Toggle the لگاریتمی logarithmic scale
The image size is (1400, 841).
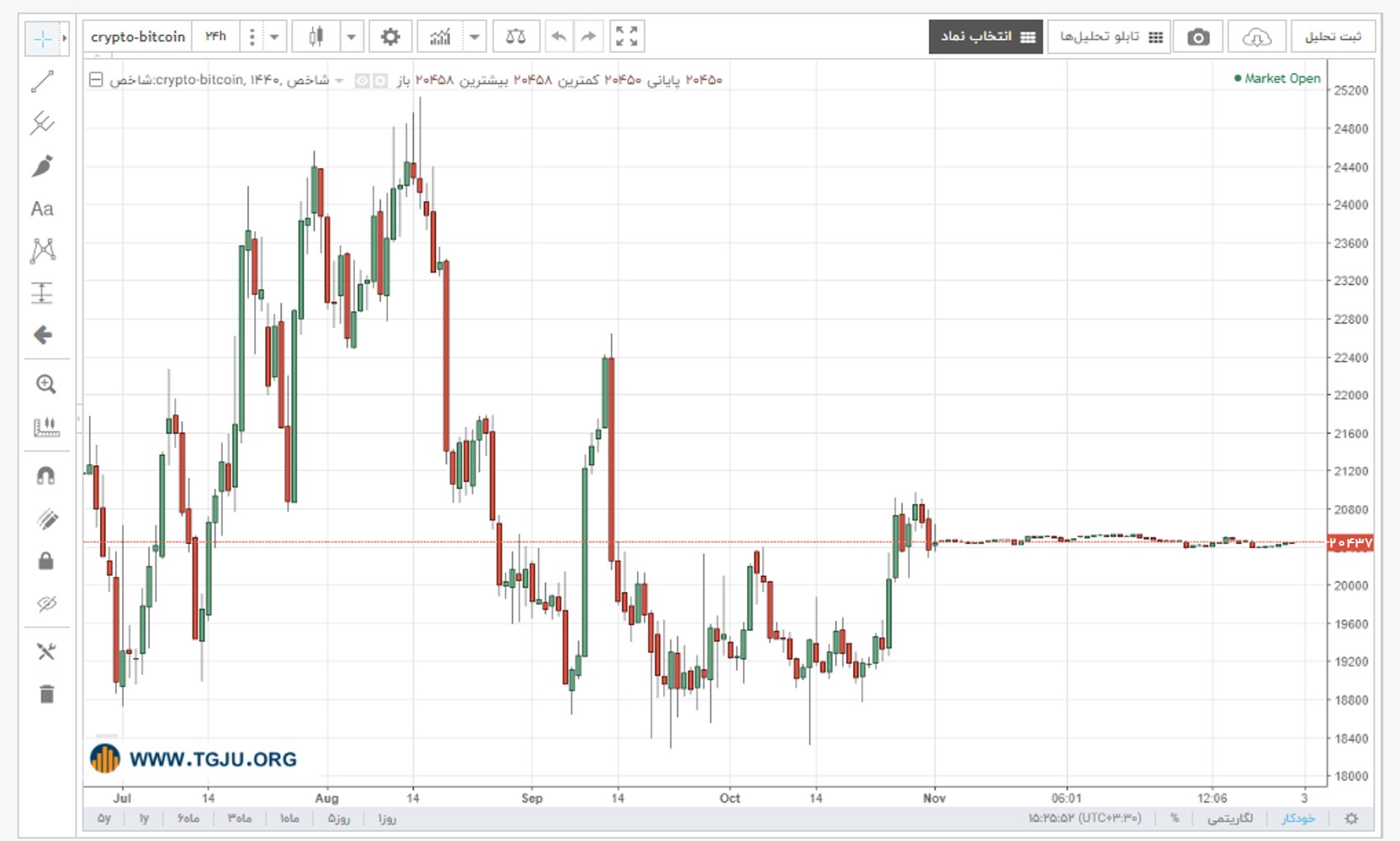(x=1230, y=818)
